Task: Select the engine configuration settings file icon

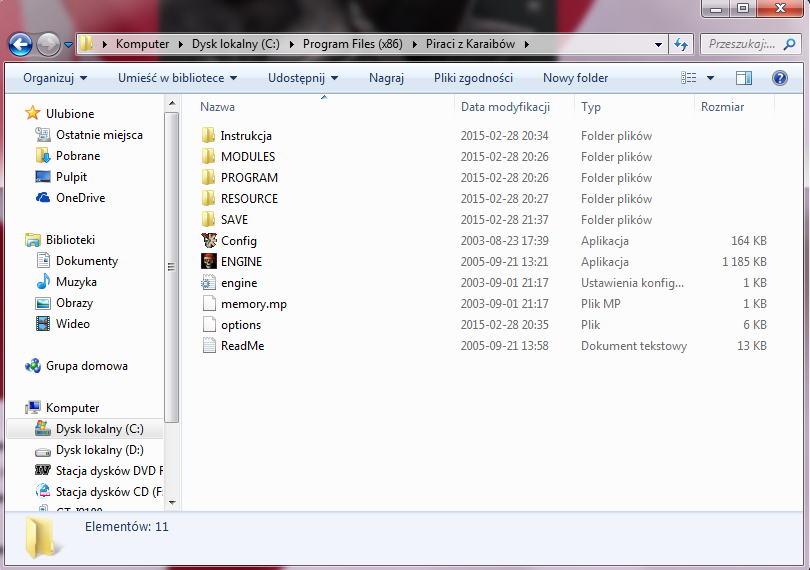Action: [209, 283]
